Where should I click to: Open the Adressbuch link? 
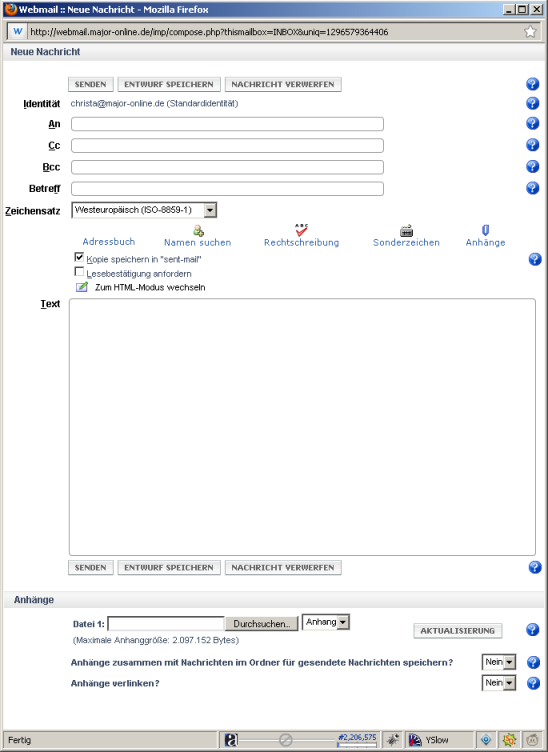click(109, 242)
